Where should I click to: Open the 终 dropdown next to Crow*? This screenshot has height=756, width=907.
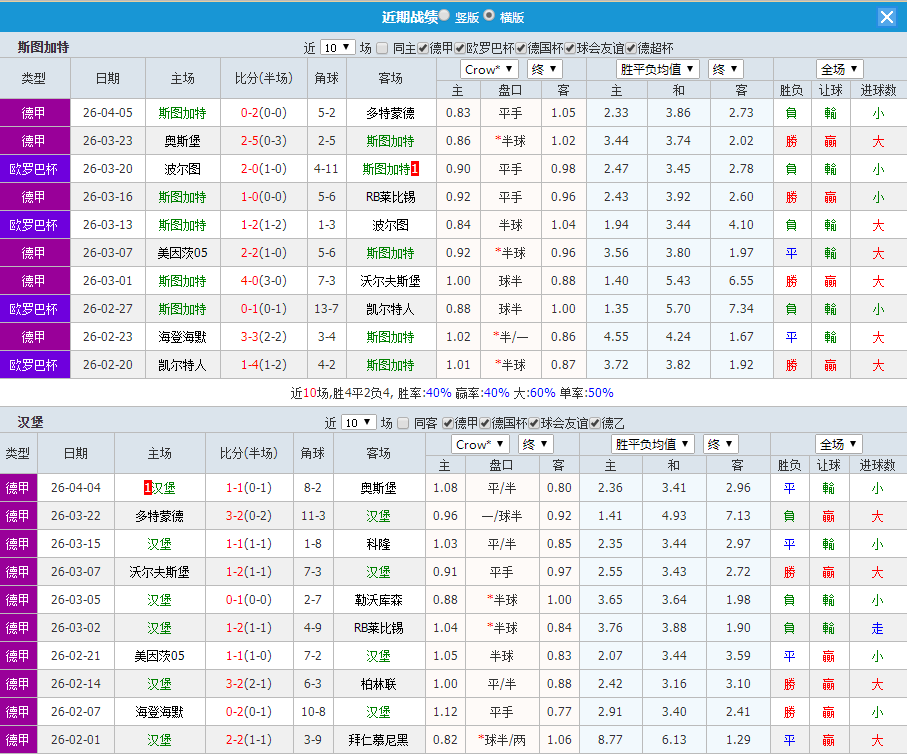coord(544,69)
